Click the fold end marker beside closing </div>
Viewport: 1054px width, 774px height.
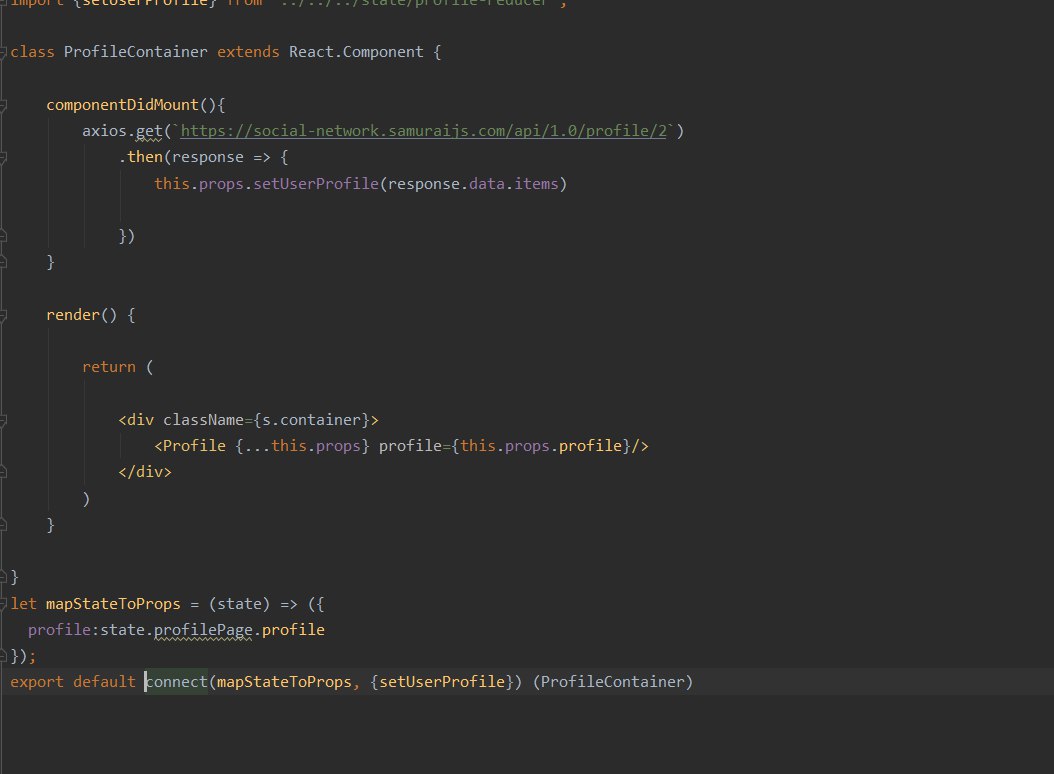3,472
